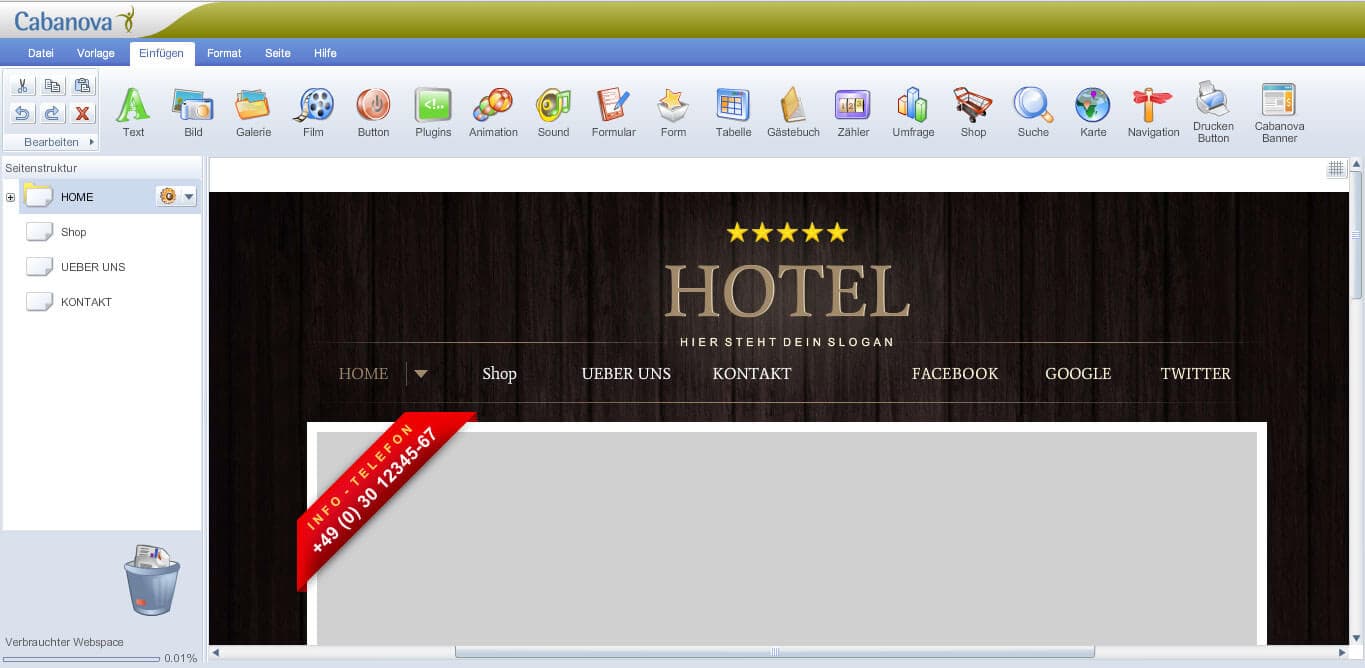The image size is (1365, 668).
Task: Click the HOTEL logo title
Action: (787, 291)
